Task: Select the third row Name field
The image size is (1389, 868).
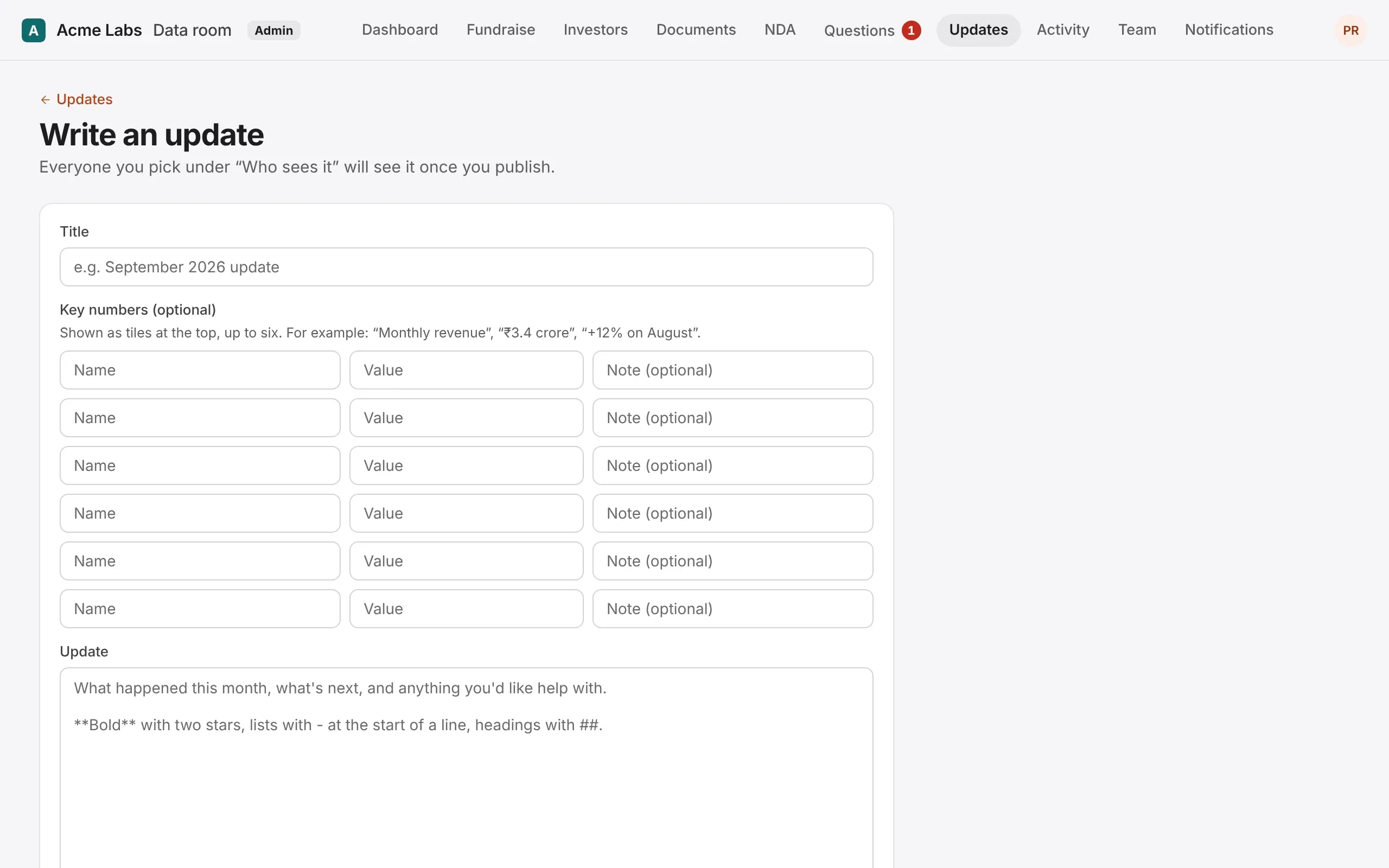Action: point(200,465)
